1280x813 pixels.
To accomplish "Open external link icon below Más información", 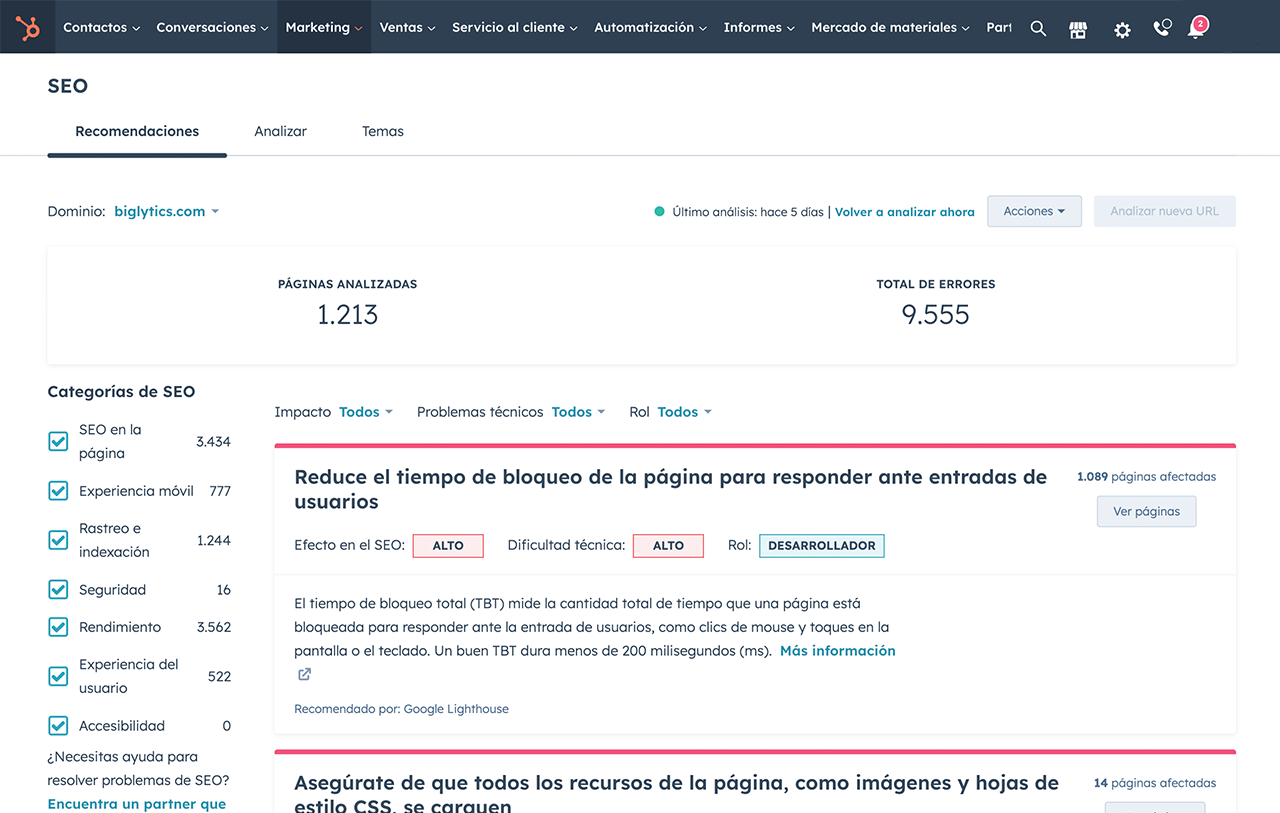I will point(304,674).
